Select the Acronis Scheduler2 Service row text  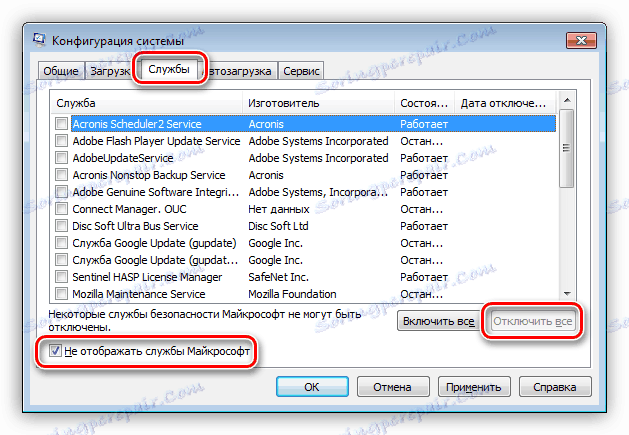coord(137,124)
